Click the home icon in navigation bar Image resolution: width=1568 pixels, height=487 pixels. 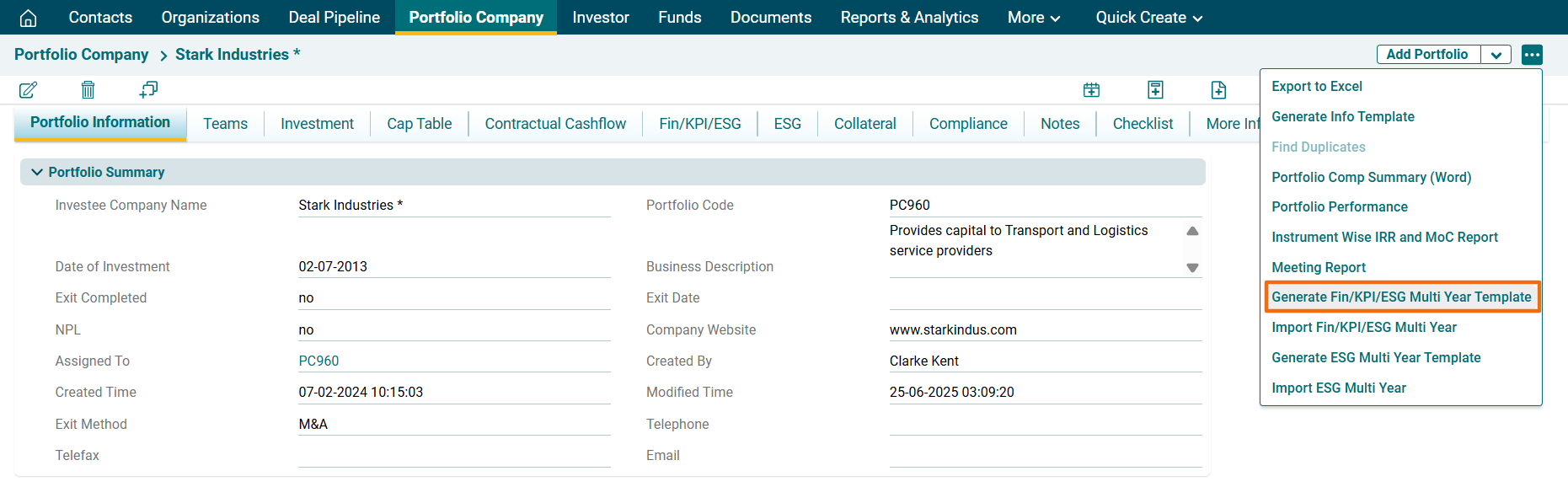28,18
